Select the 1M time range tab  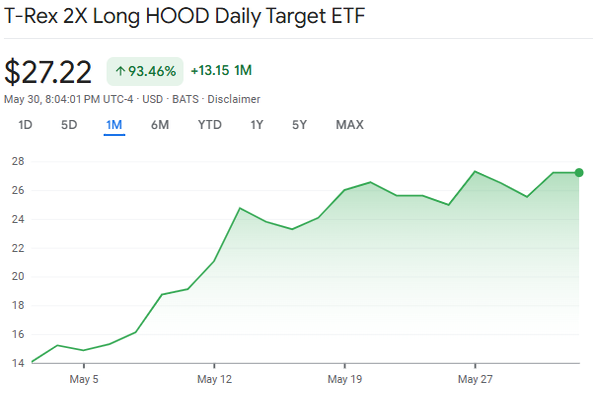(114, 125)
